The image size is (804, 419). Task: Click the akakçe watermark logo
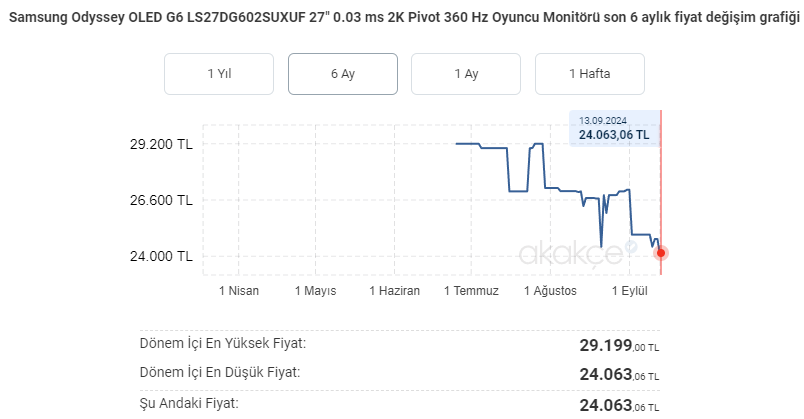pos(571,254)
